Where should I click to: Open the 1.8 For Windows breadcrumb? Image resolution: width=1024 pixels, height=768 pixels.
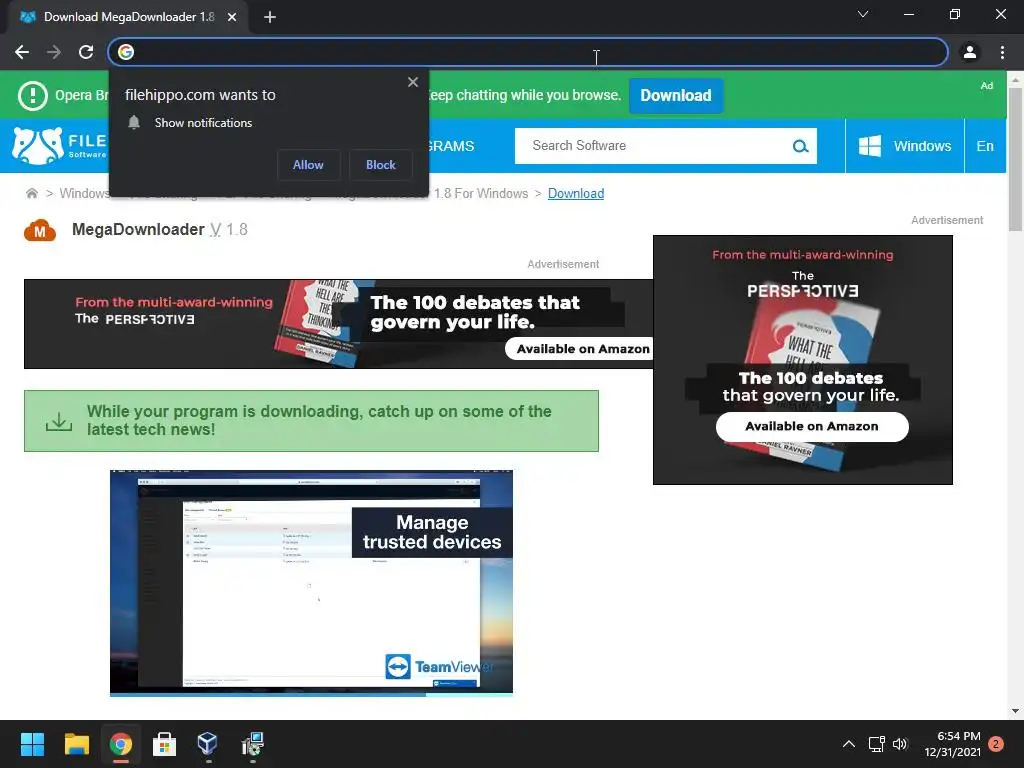coord(481,193)
